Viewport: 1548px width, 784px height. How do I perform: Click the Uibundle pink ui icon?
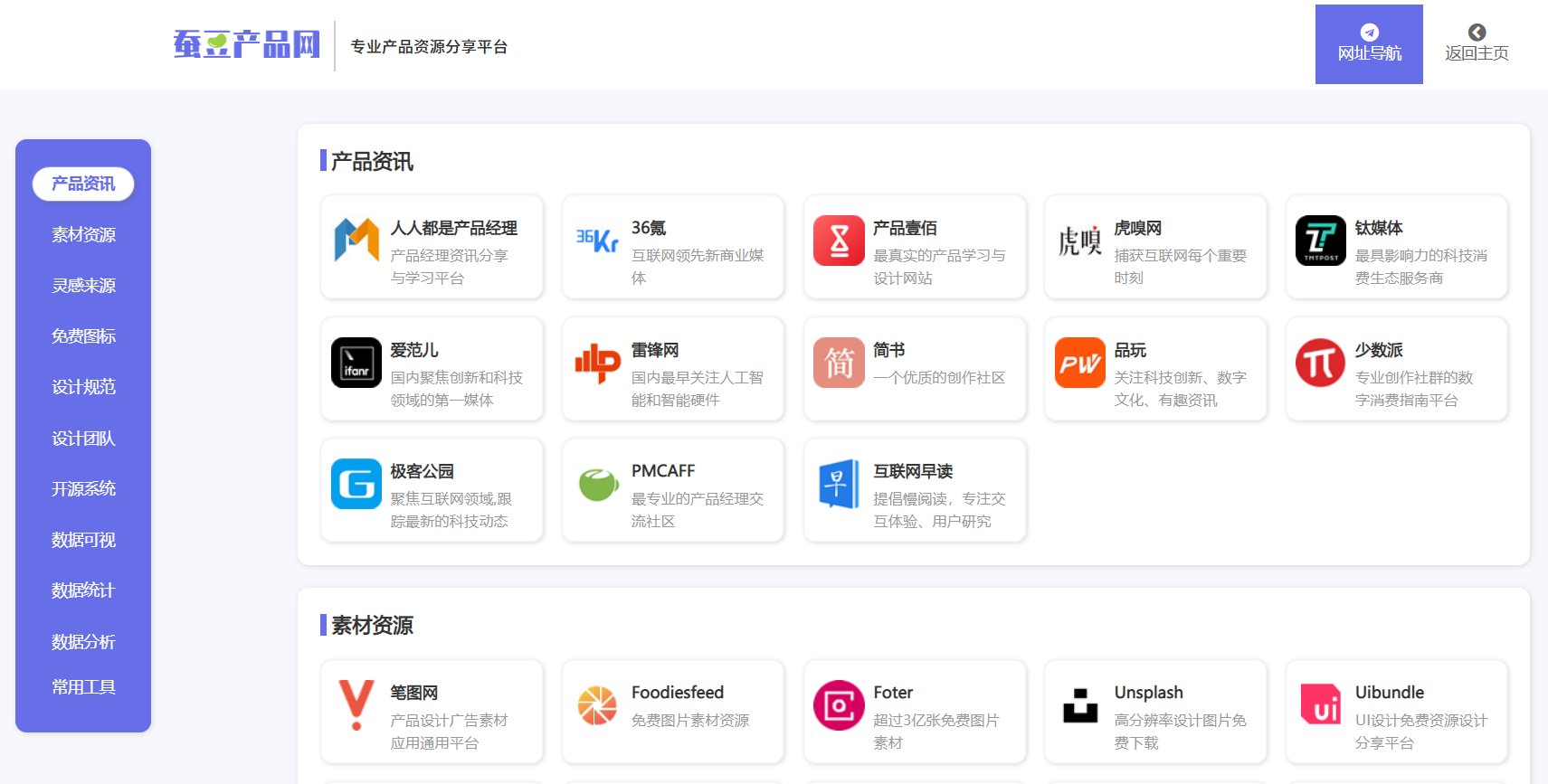[x=1321, y=705]
